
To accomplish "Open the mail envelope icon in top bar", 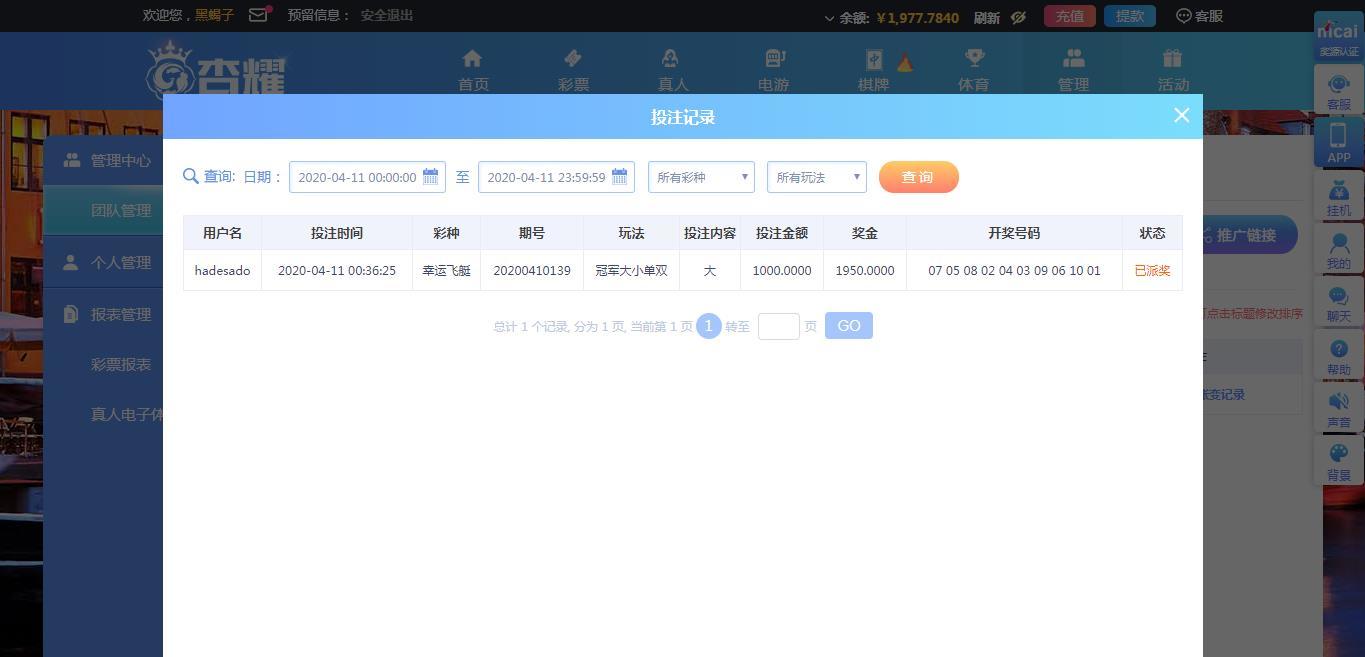I will [259, 15].
